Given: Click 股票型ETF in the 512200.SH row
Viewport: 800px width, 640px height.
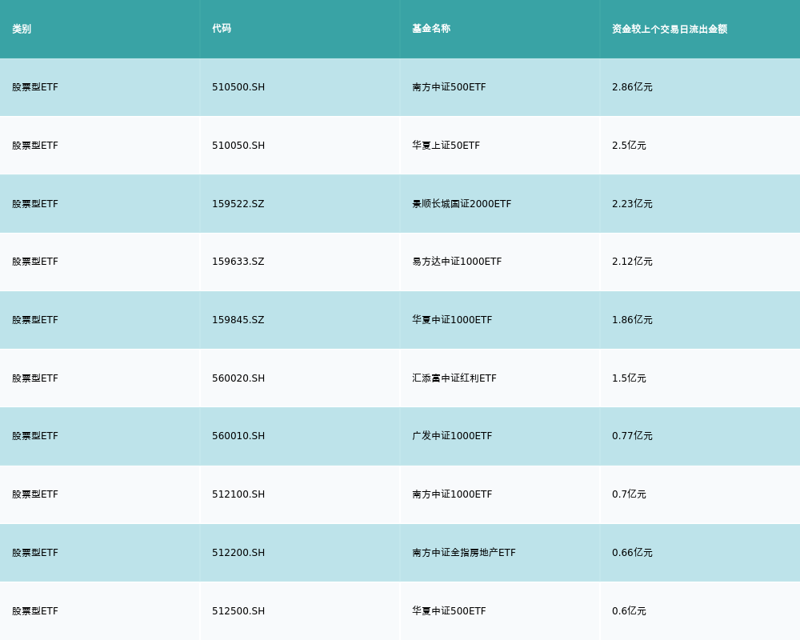Looking at the screenshot, I should [35, 553].
